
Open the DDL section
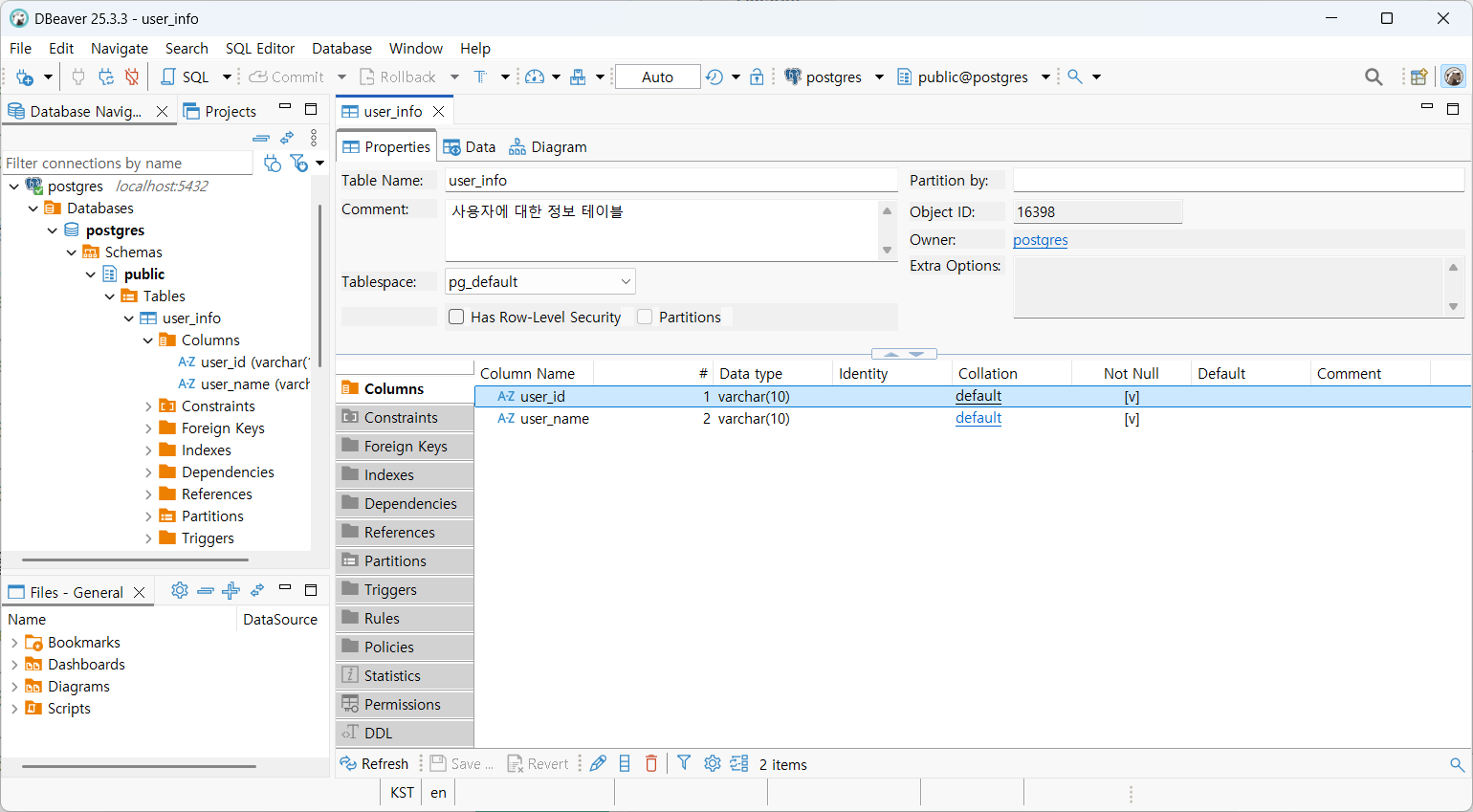(x=405, y=733)
